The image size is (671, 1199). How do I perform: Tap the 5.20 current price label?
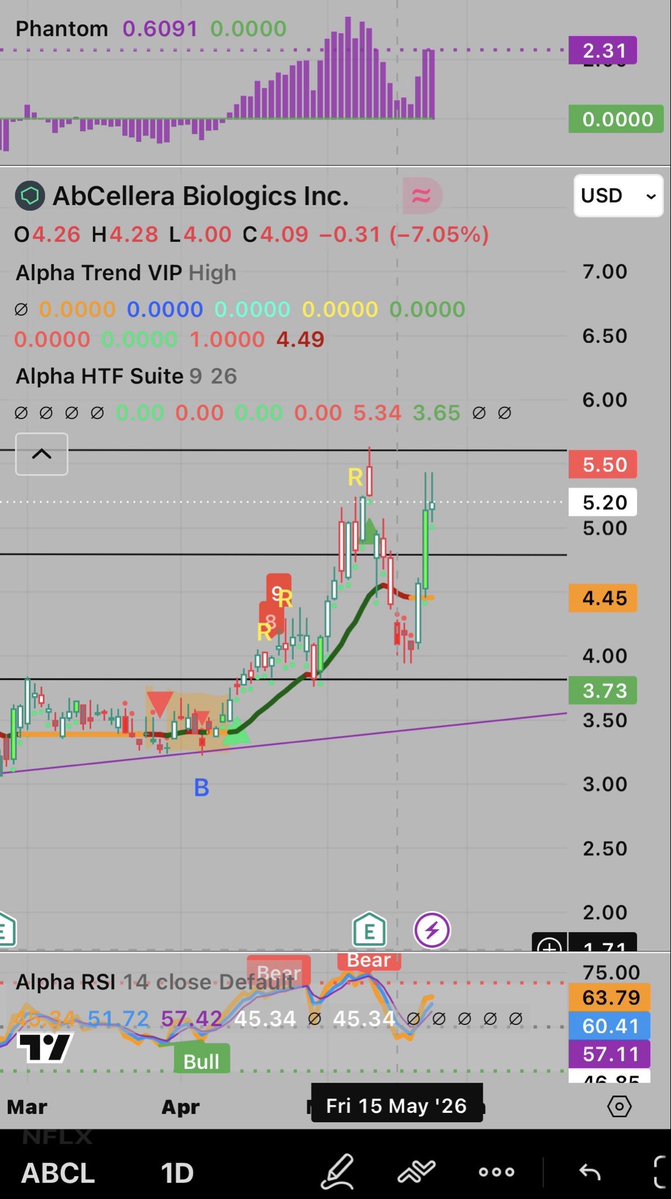pyautogui.click(x=604, y=502)
